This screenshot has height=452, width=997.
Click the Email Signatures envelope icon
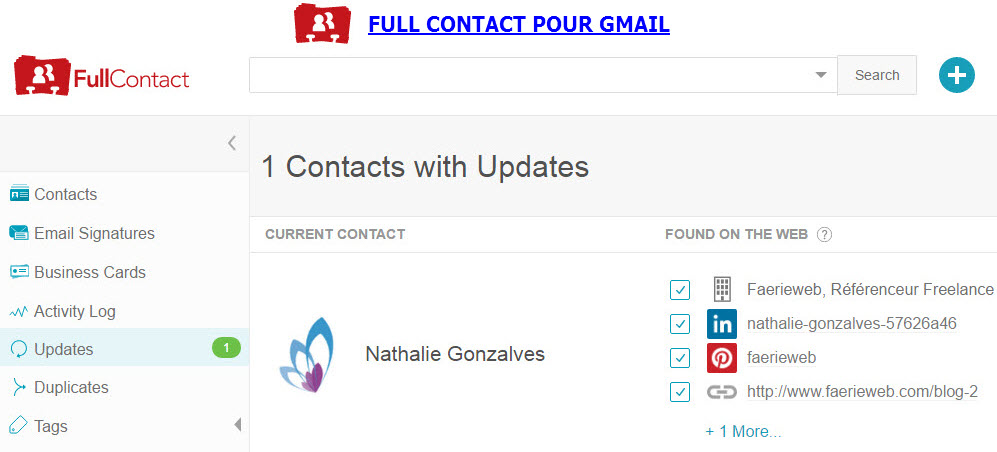click(19, 233)
